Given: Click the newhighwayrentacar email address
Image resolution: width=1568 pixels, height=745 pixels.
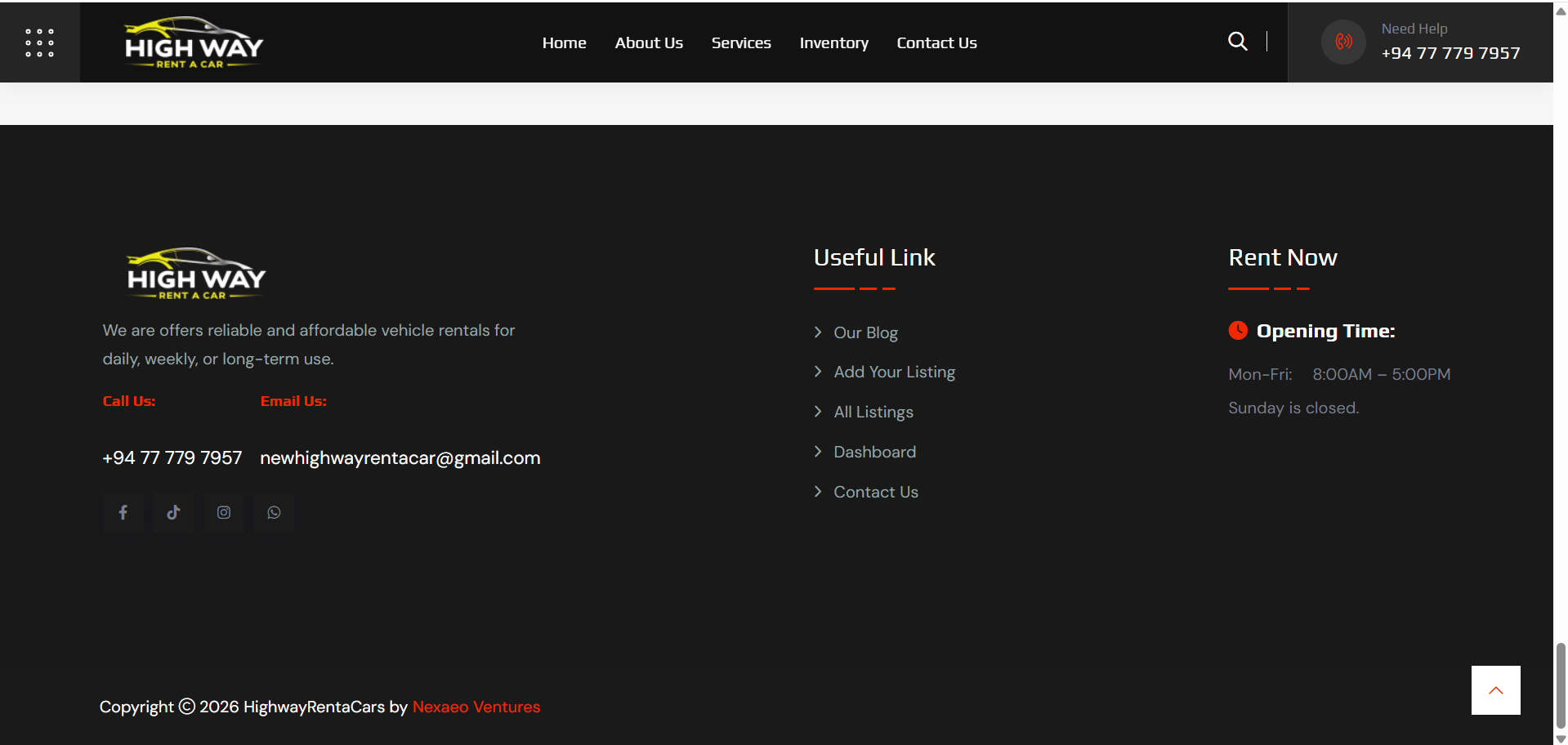Looking at the screenshot, I should pyautogui.click(x=400, y=457).
